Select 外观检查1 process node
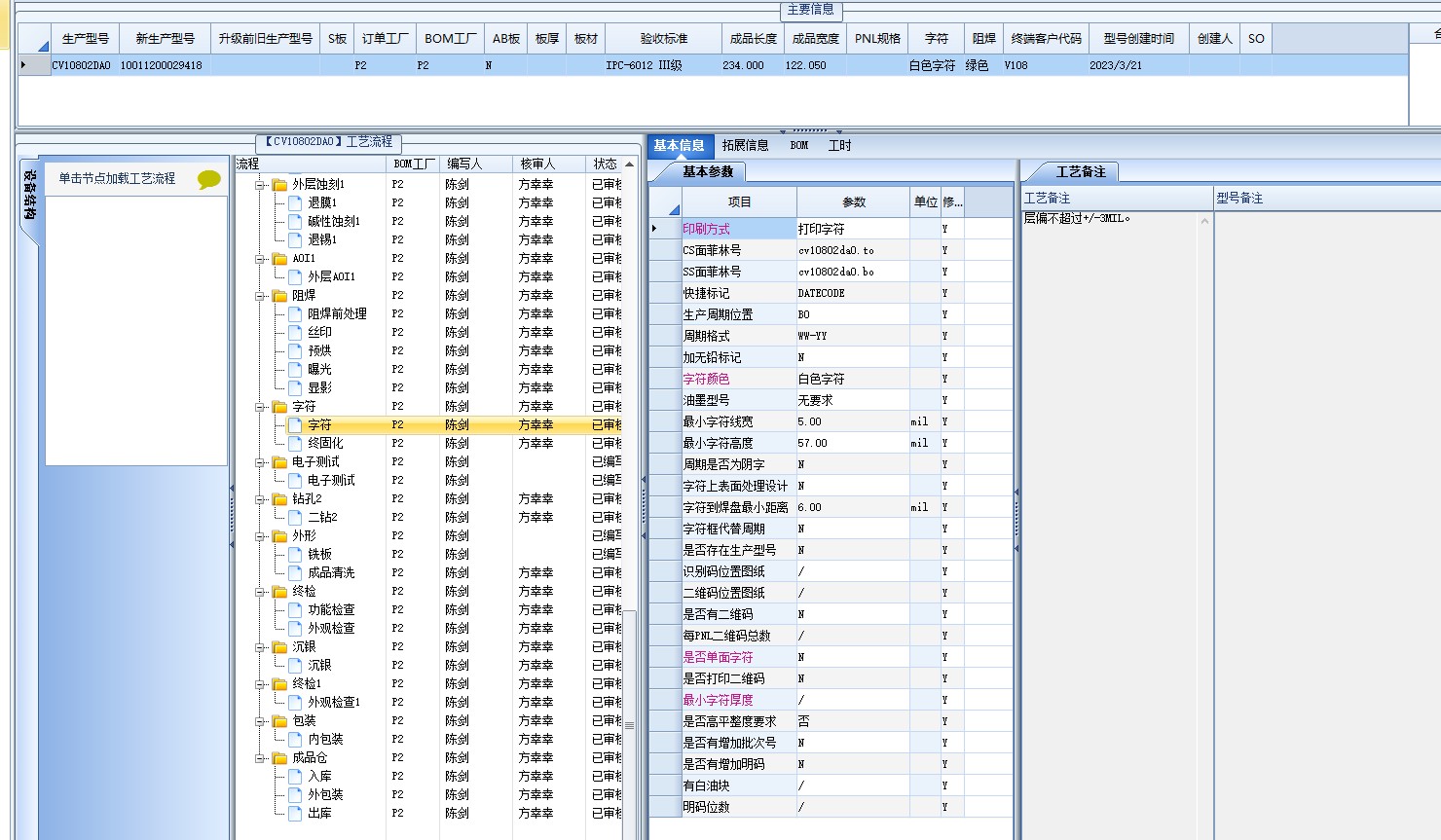 coord(334,702)
